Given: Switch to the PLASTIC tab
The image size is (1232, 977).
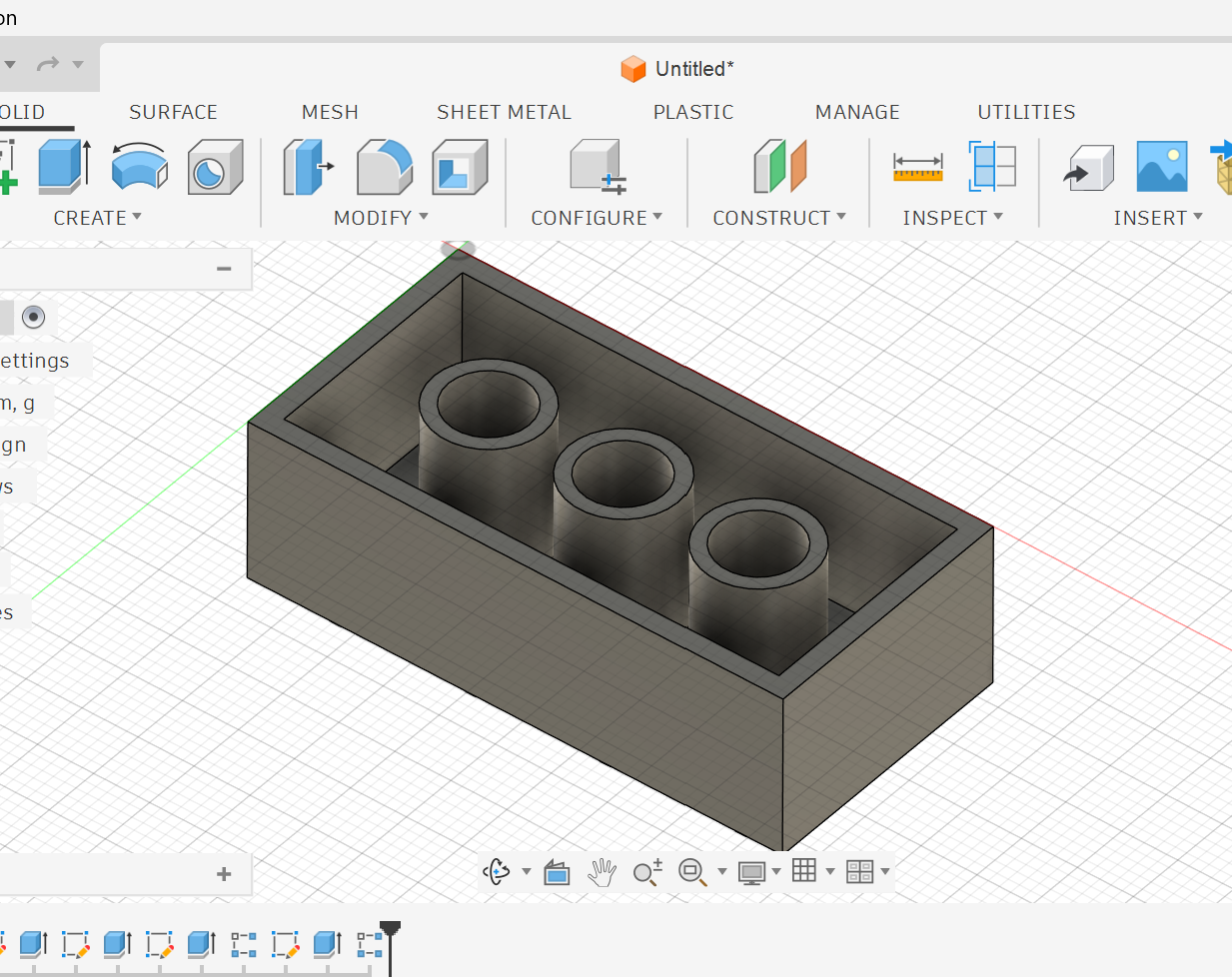Looking at the screenshot, I should [x=693, y=112].
